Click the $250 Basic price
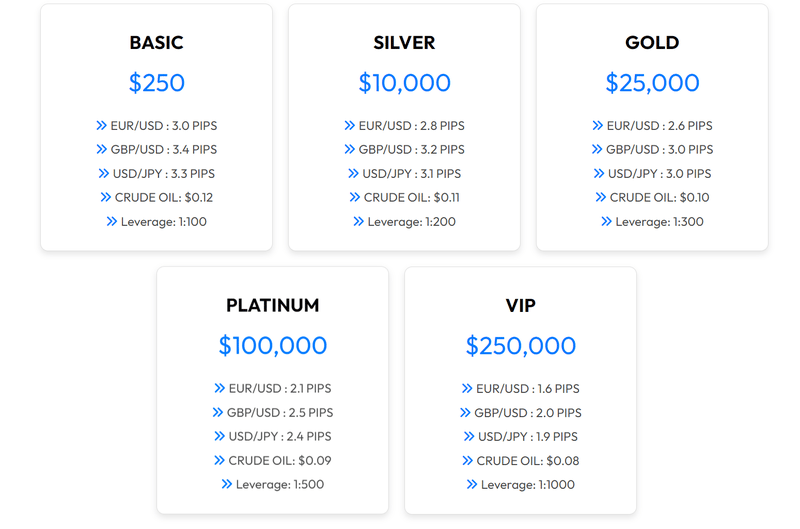Screen dimensions: 800x529 click(156, 83)
